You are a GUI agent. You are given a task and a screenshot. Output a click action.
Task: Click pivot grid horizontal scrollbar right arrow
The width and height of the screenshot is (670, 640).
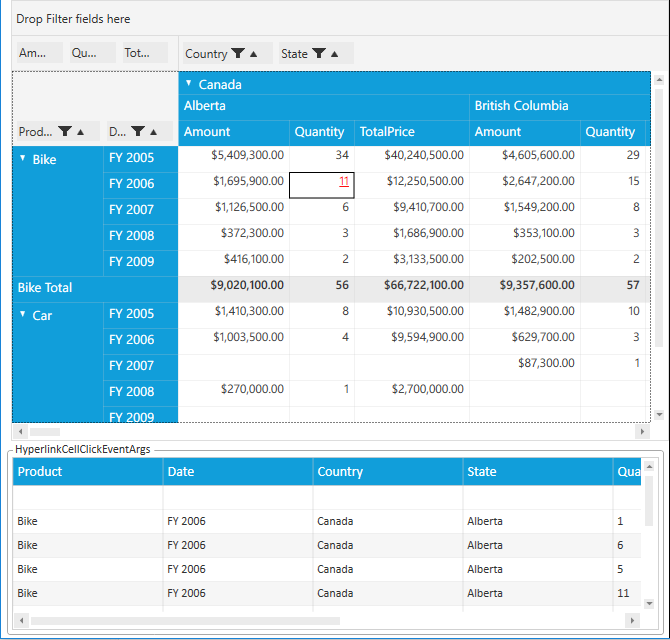coord(642,432)
